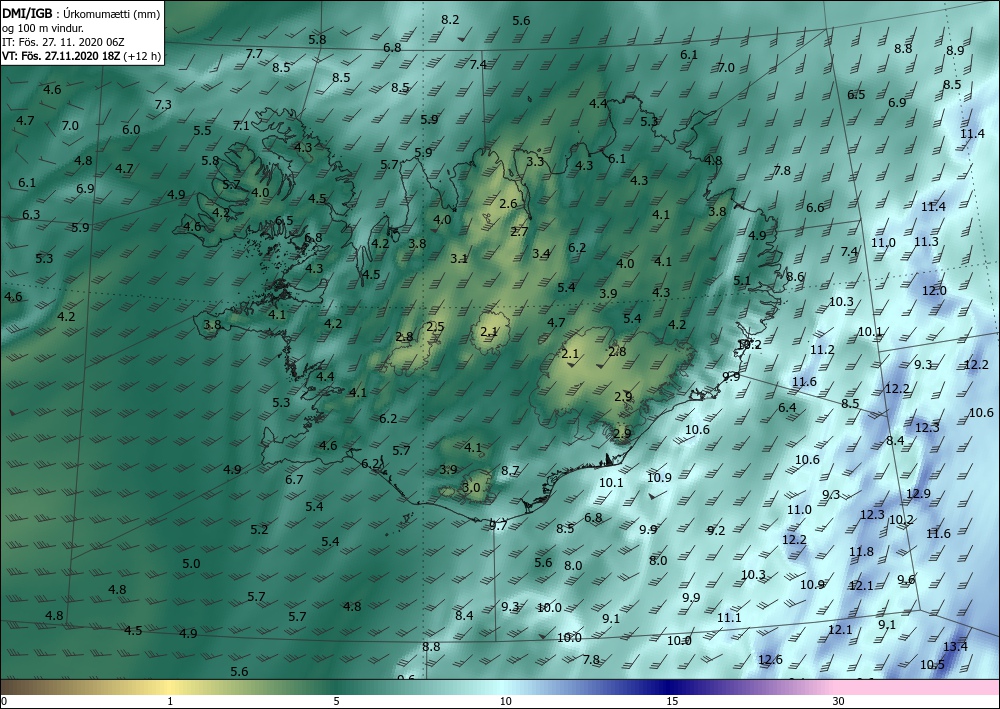Click the 6.4 value on the map
This screenshot has width=1000, height=709.
[x=787, y=407]
